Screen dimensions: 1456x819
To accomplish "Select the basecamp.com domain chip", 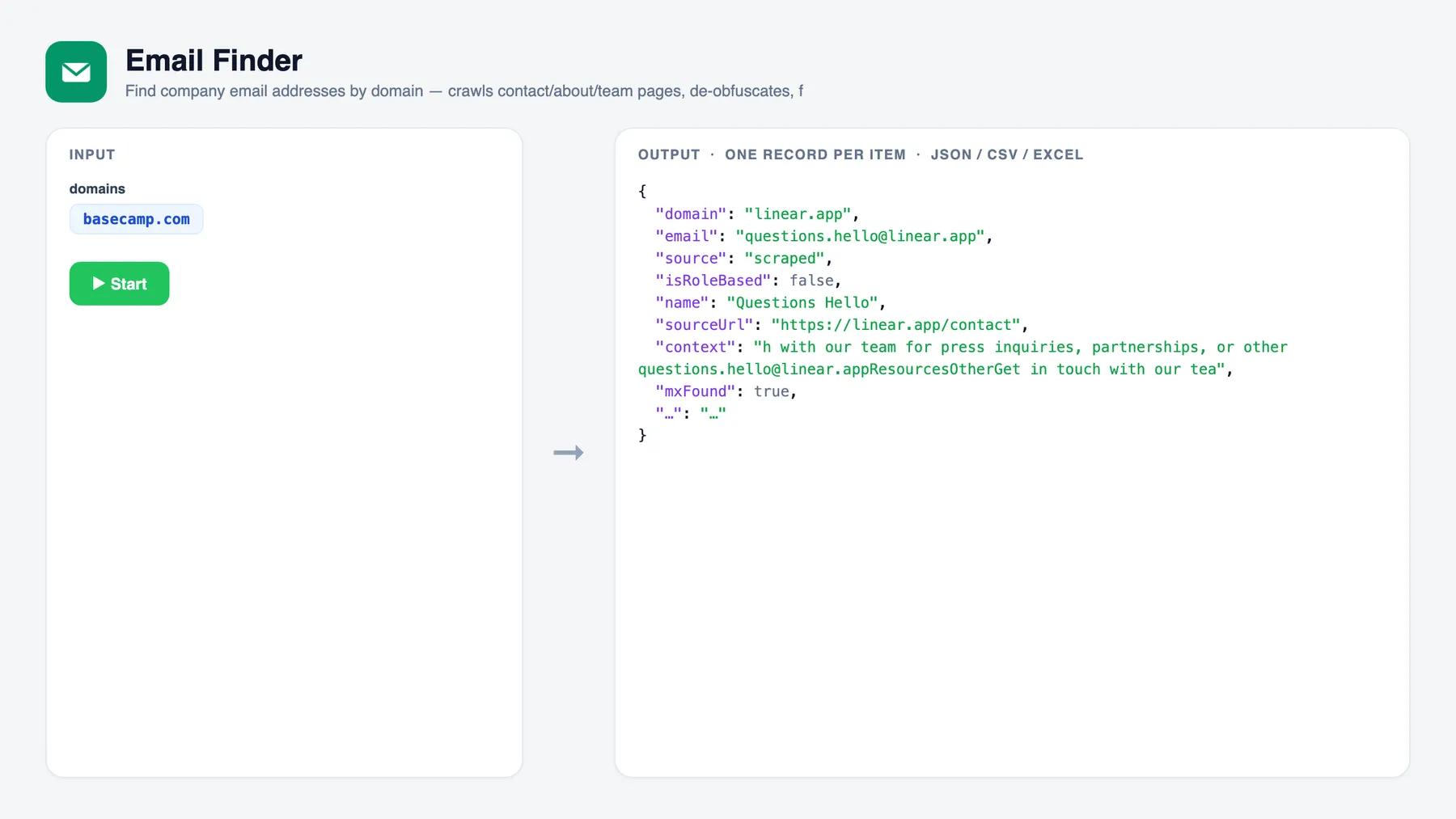I will tap(136, 219).
